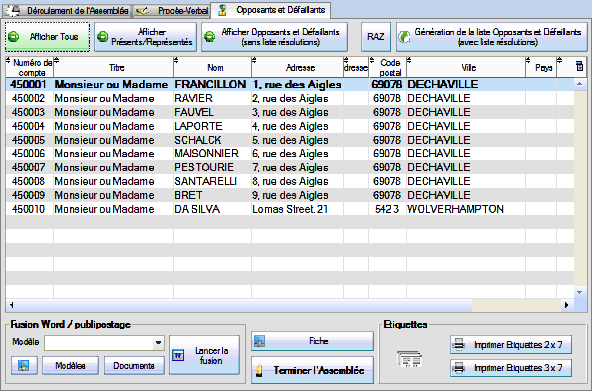Open the Fiche button
The height and width of the screenshot is (392, 593).
[312, 341]
